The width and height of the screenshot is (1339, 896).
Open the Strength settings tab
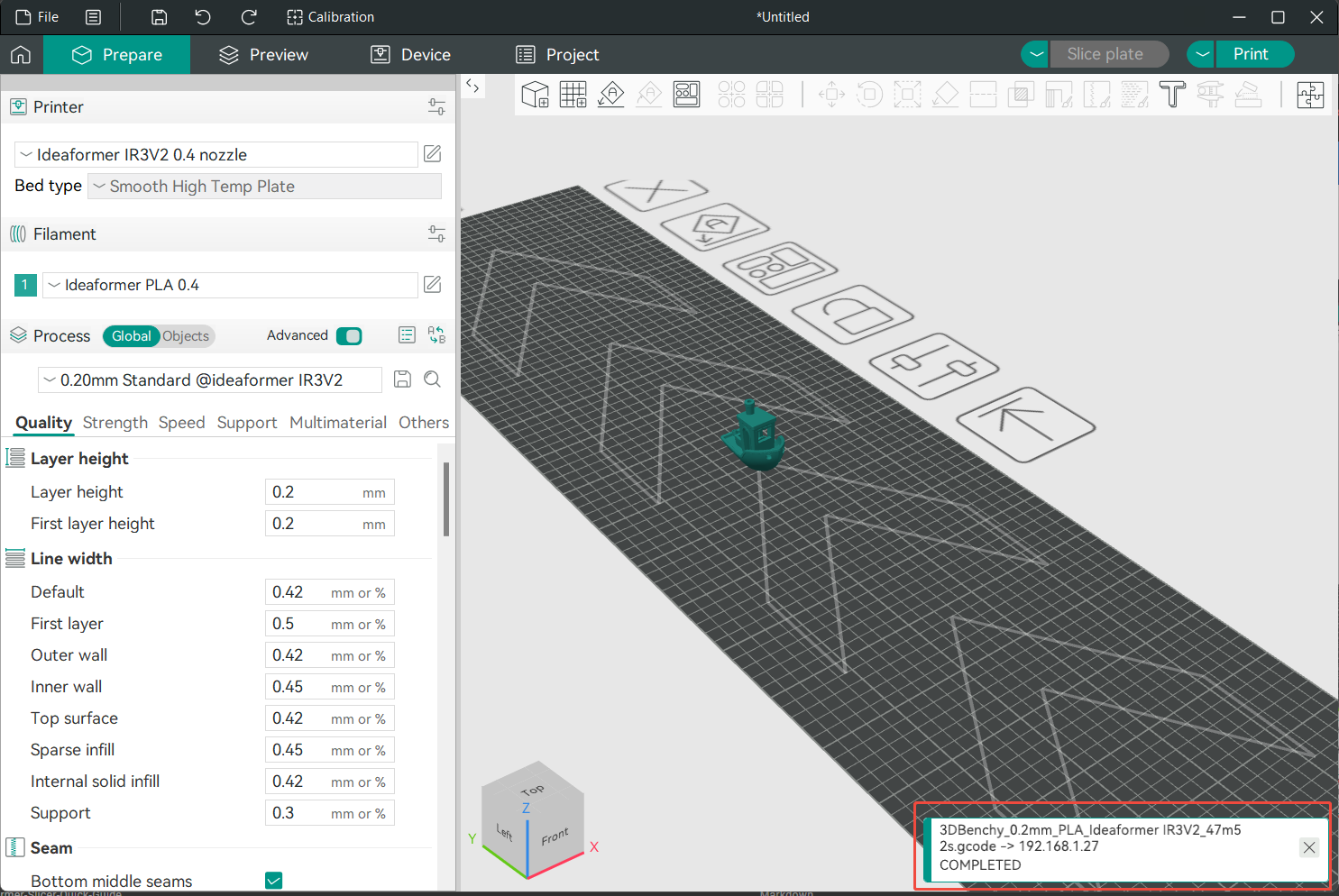[x=115, y=423]
